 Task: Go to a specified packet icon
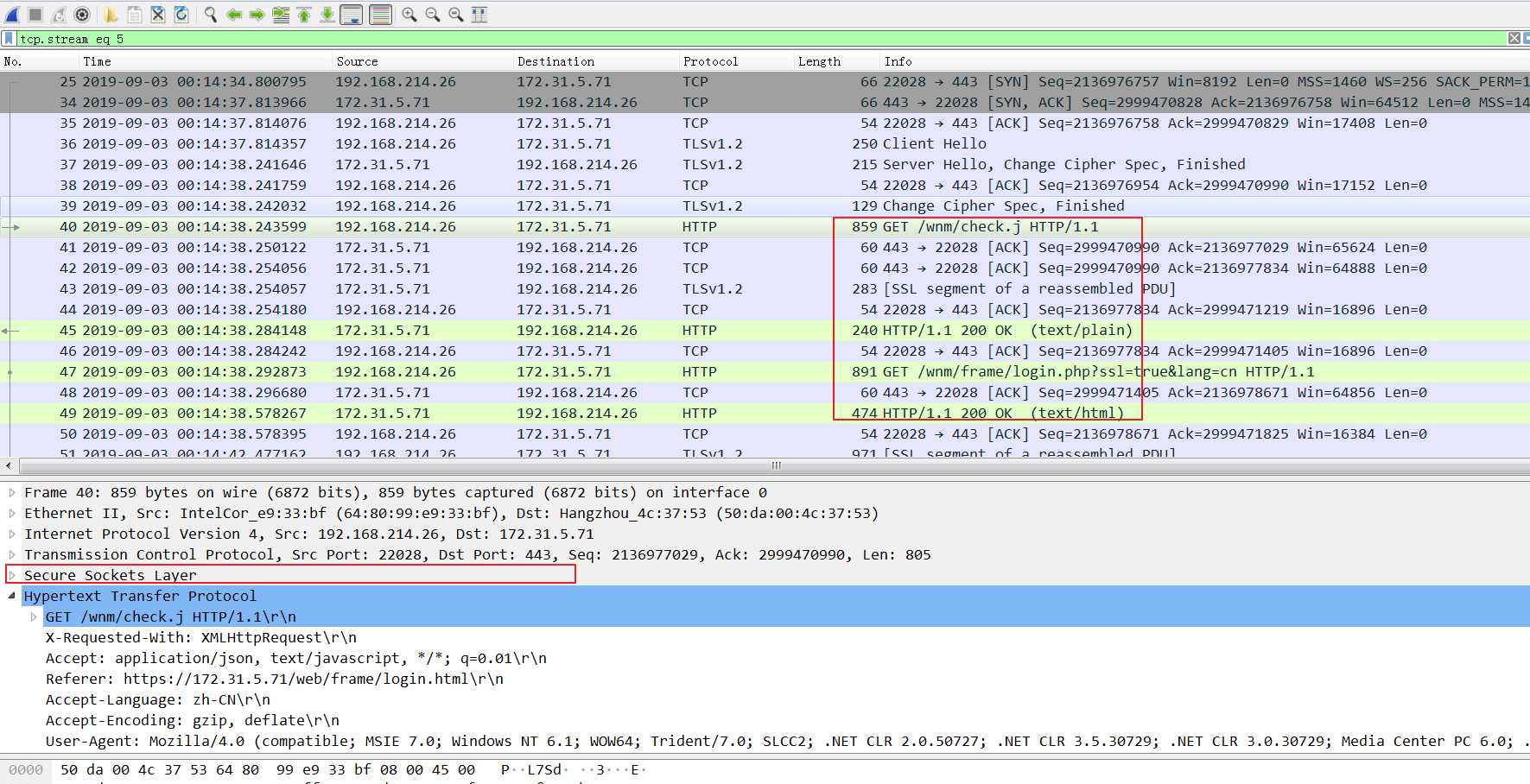tap(281, 15)
